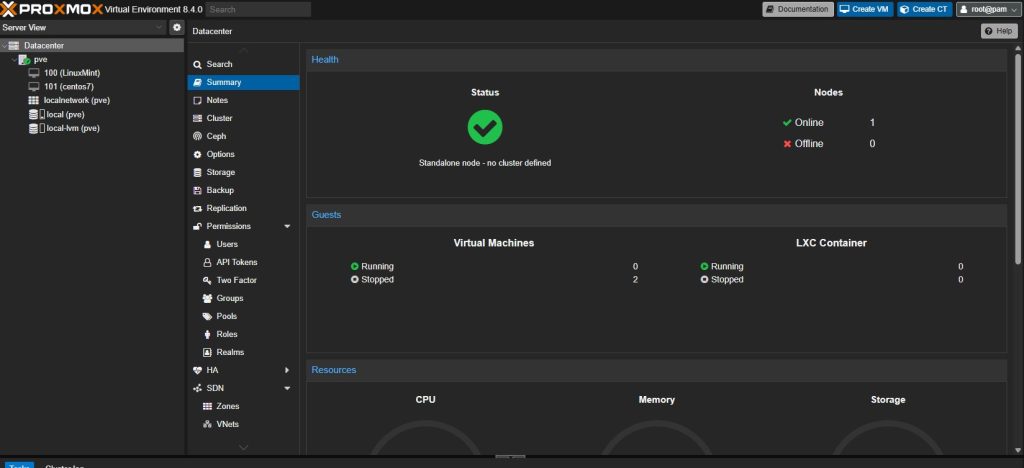Click the Backup floppy icon

(197, 191)
